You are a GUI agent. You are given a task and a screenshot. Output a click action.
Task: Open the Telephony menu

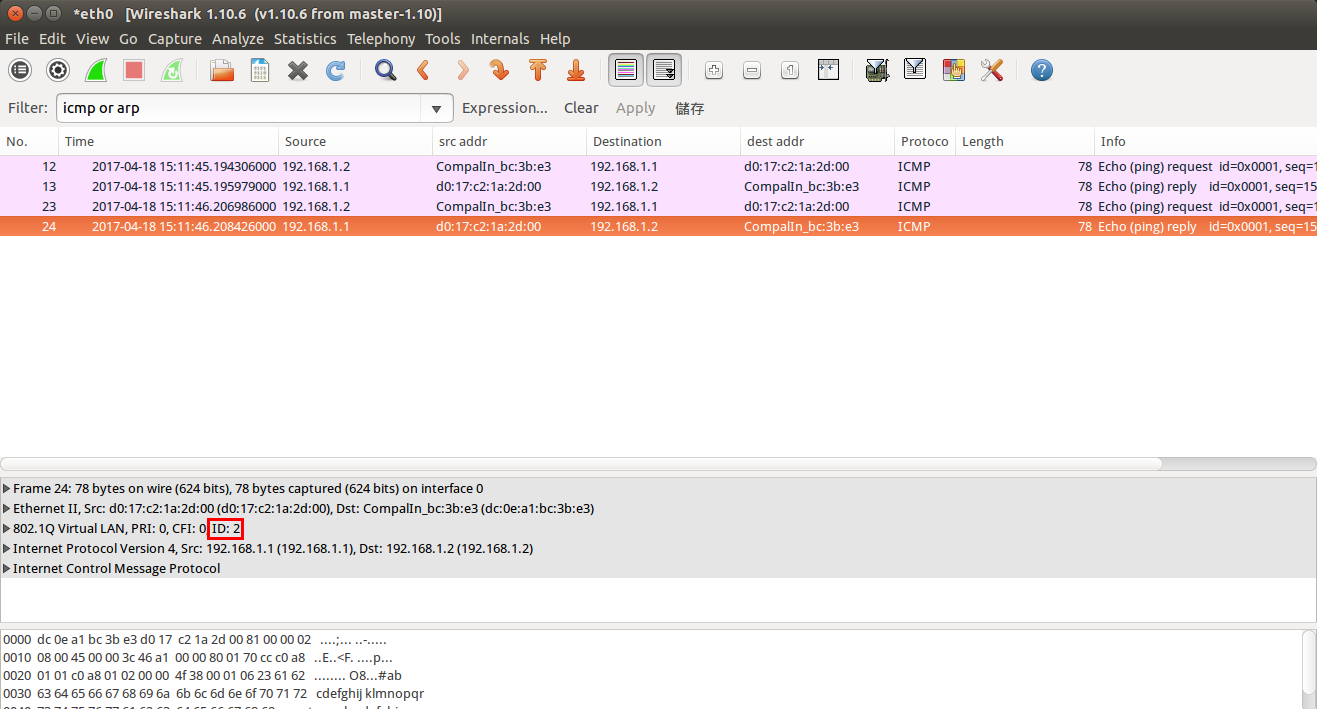pyautogui.click(x=381, y=39)
